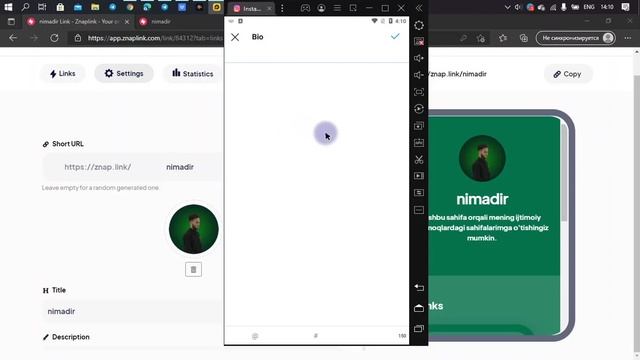The height and width of the screenshot is (360, 640).
Task: Open Windows taskbar search
Action: pyautogui.click(x=25, y=7)
